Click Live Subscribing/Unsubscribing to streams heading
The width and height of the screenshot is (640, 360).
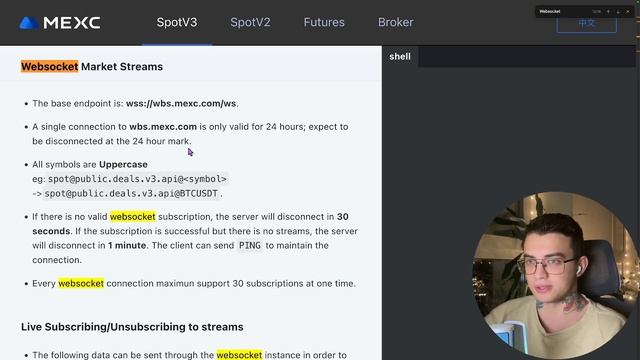click(132, 327)
